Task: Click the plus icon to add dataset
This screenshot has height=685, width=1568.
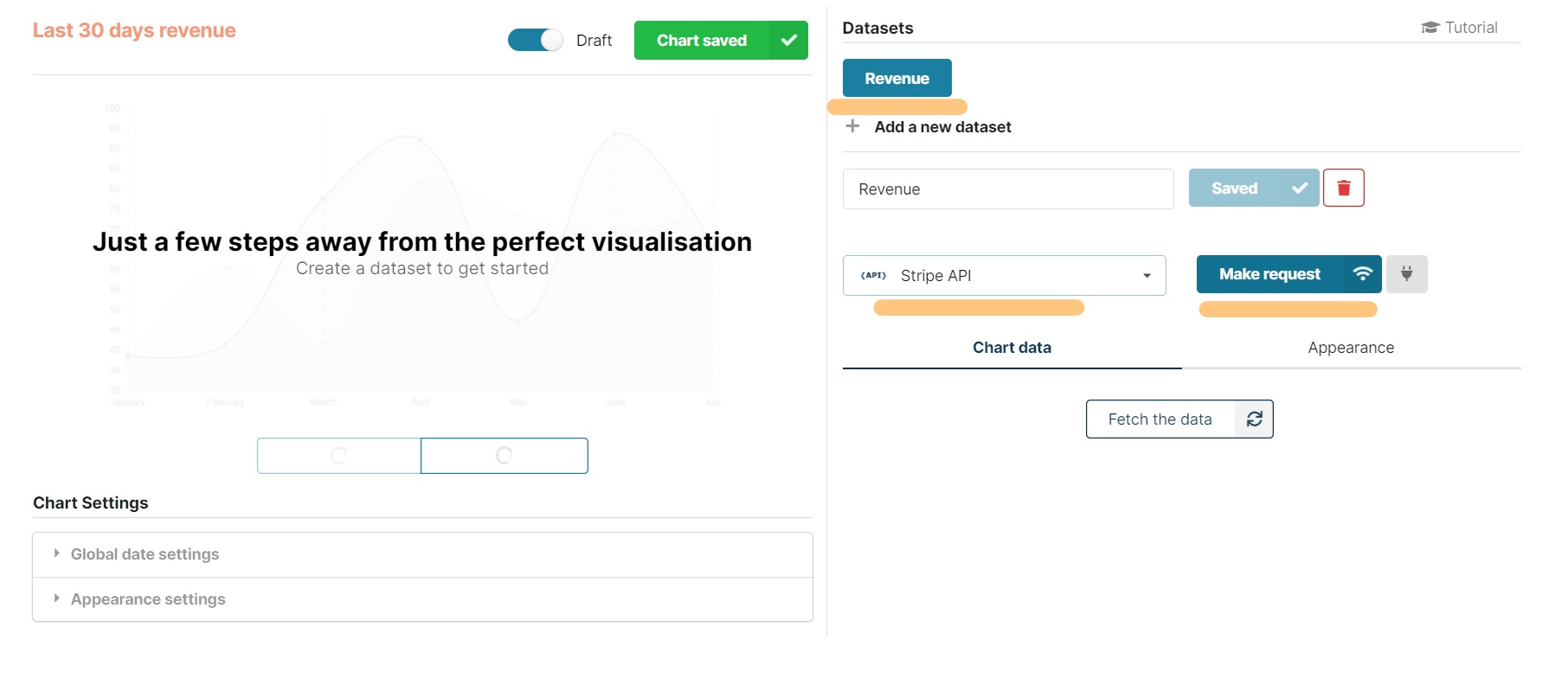Action: 852,126
